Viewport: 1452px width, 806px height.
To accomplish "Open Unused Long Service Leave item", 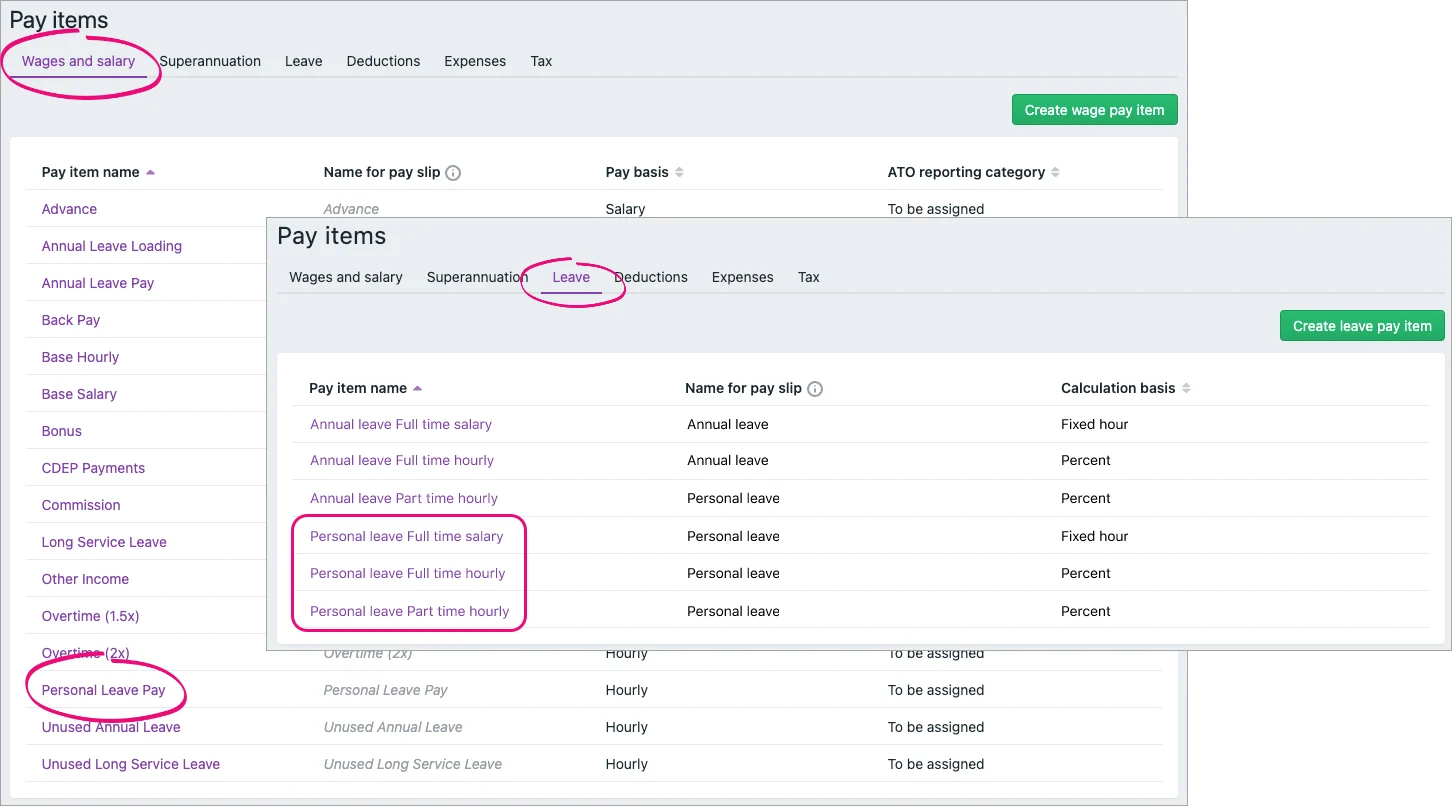I will point(130,764).
